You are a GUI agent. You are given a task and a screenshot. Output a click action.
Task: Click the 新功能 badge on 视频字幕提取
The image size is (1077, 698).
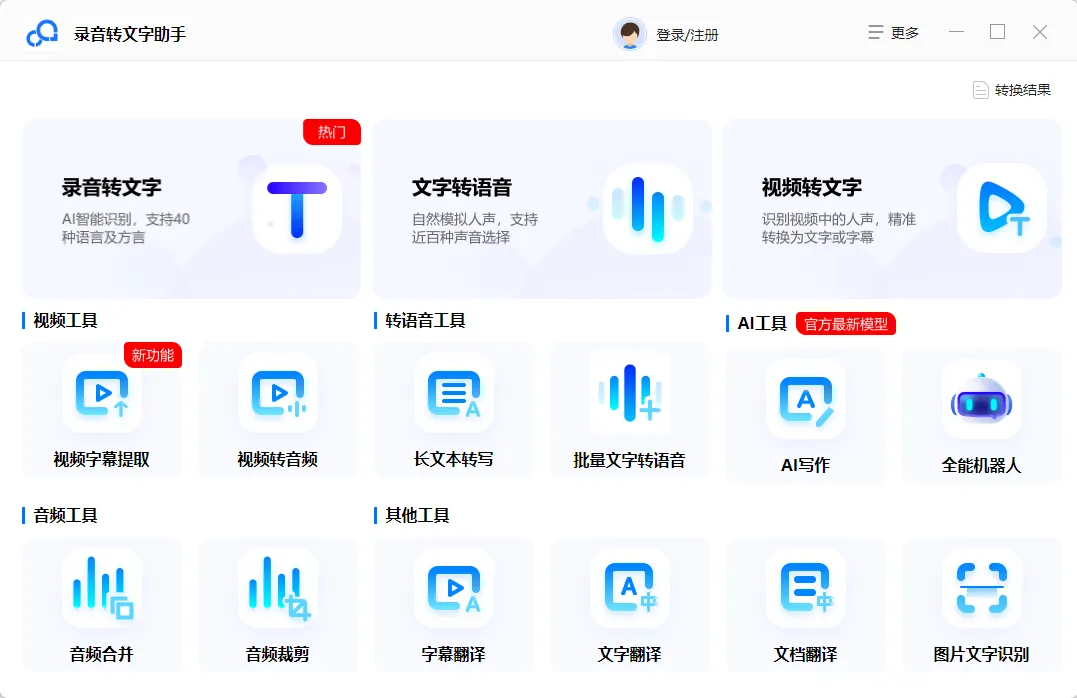coord(152,355)
